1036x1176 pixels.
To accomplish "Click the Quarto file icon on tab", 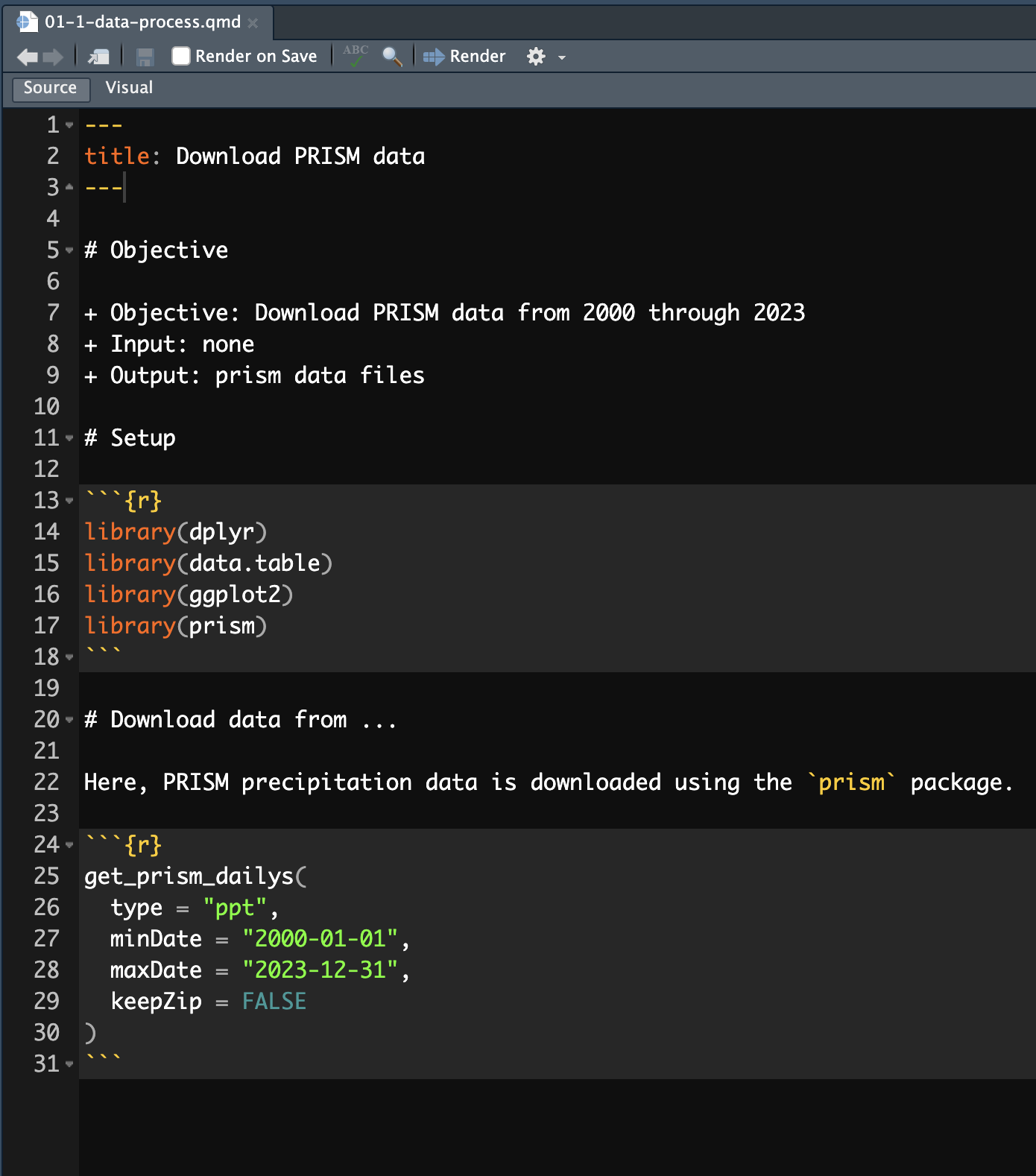I will tap(28, 22).
